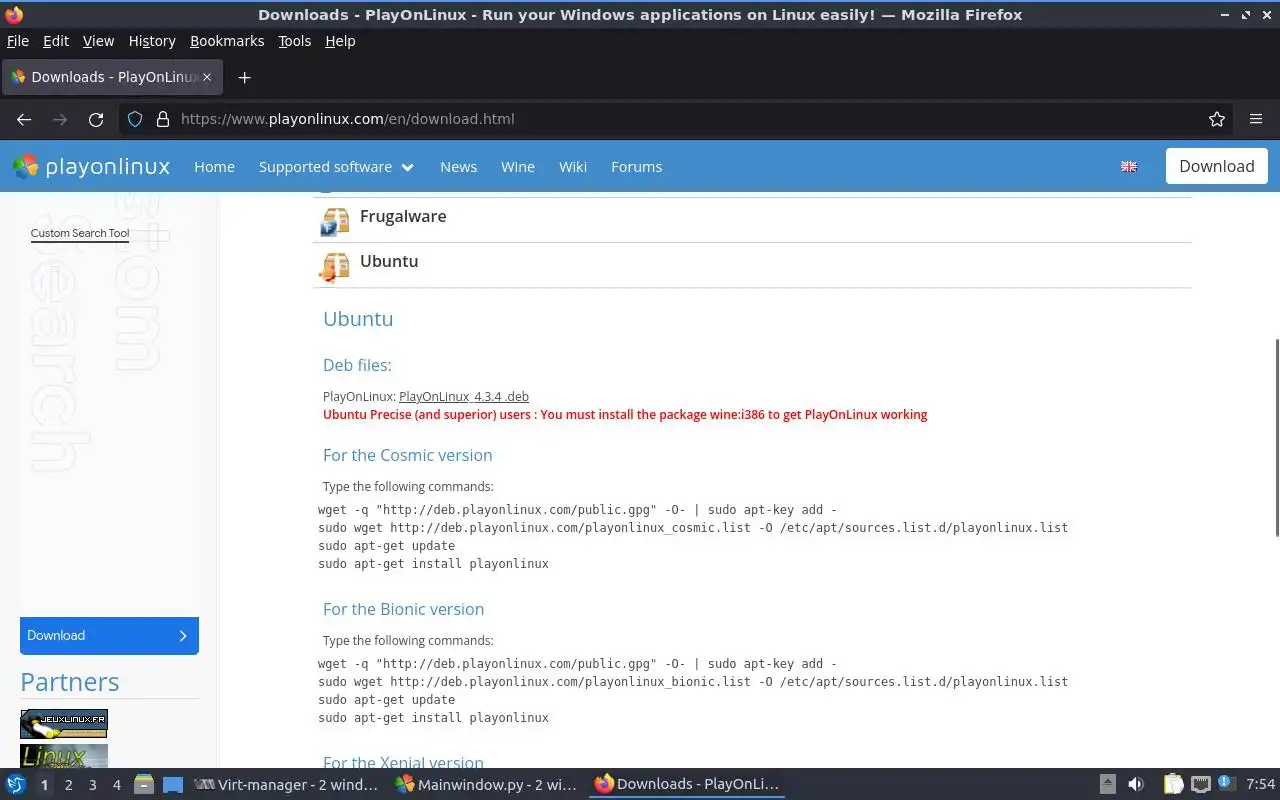Open the History menu

tap(152, 41)
